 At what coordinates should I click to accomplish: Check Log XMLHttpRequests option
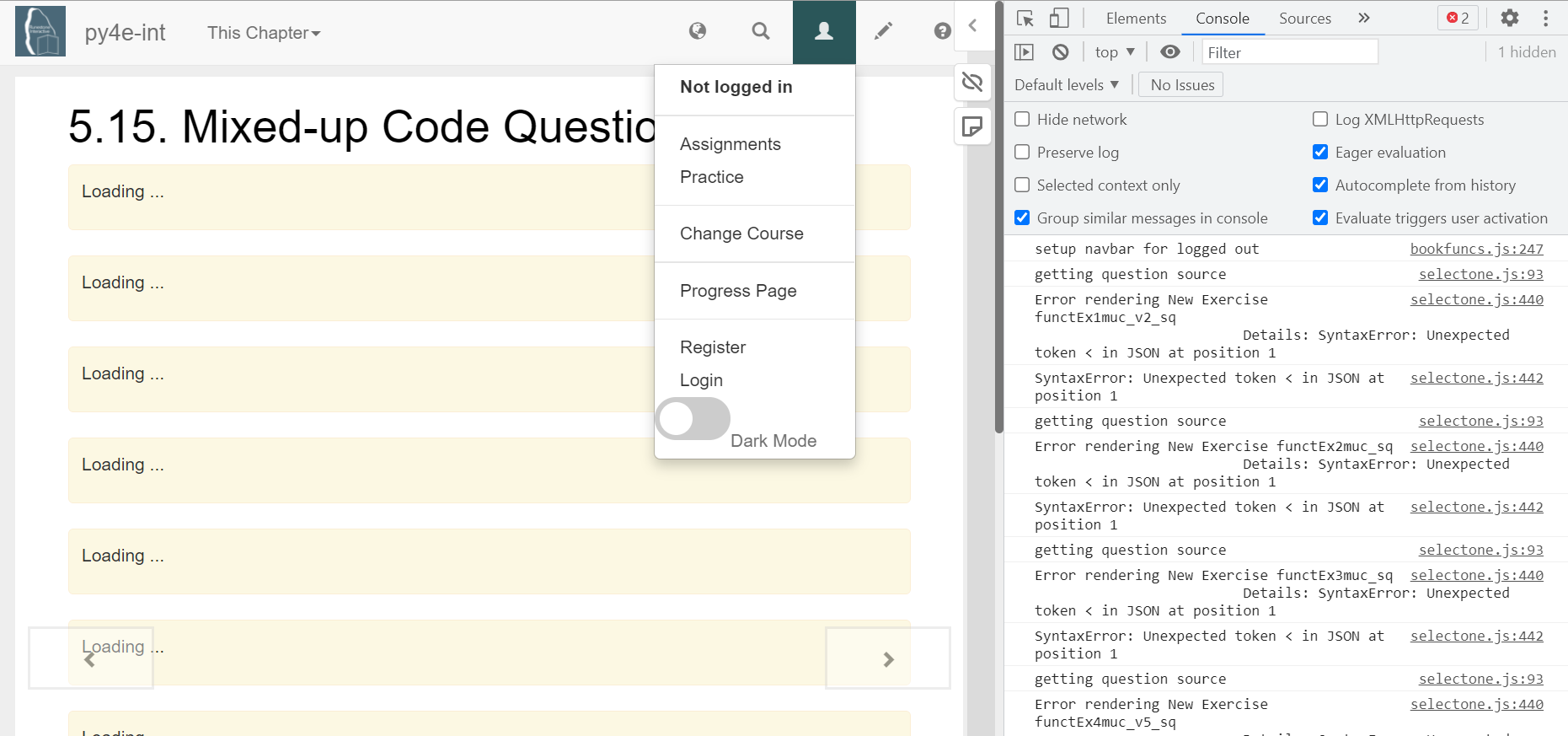(1320, 119)
